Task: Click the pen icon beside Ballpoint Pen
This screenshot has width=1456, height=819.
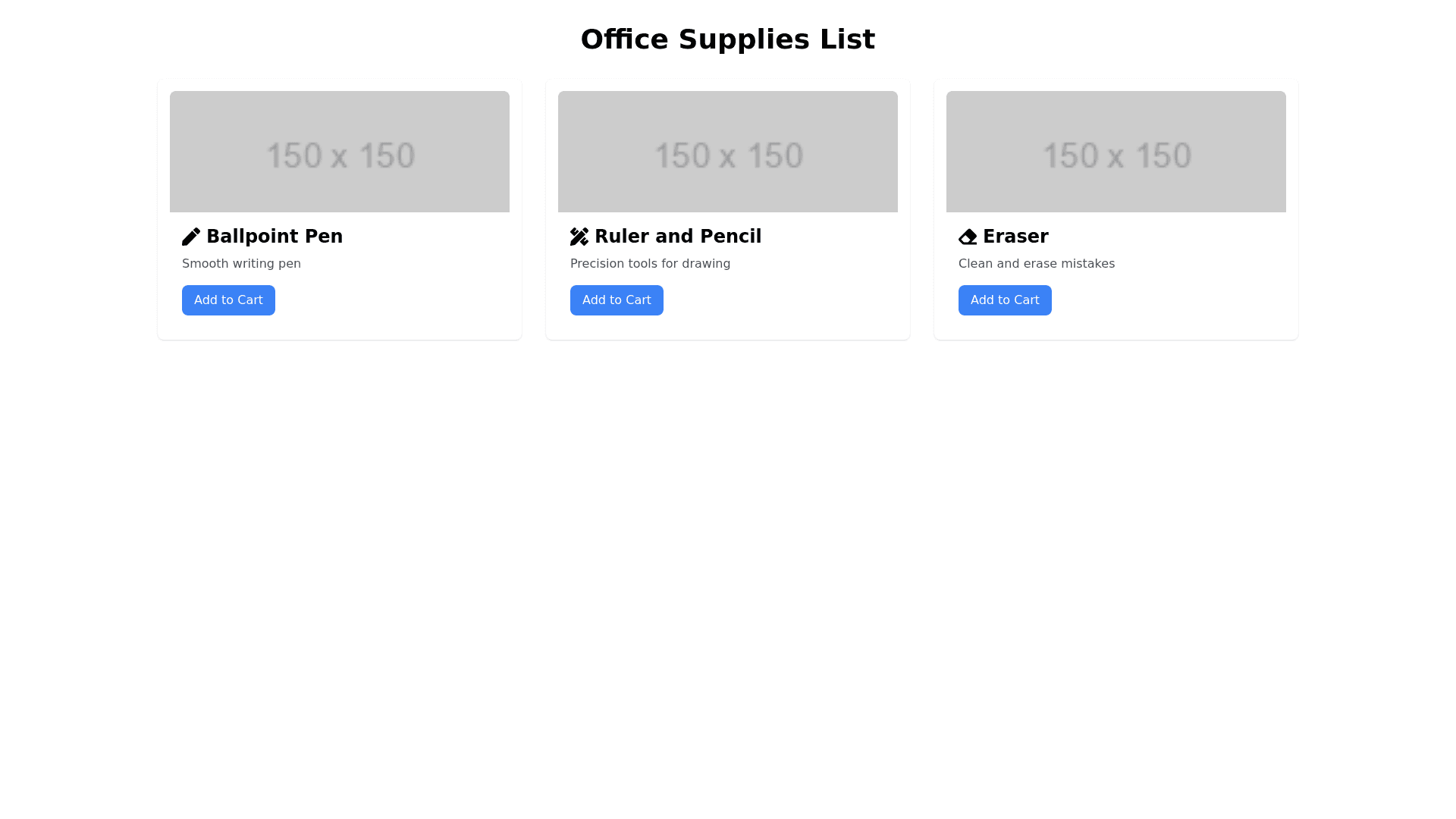Action: pyautogui.click(x=191, y=237)
